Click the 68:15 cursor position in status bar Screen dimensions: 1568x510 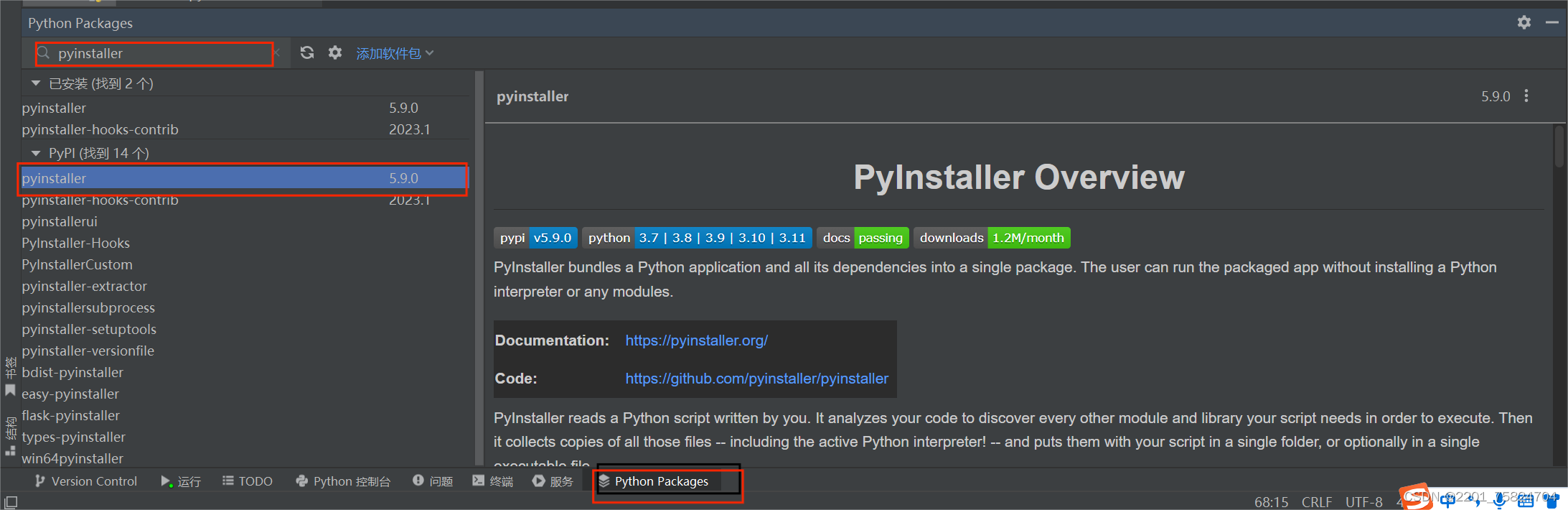pos(1271,502)
